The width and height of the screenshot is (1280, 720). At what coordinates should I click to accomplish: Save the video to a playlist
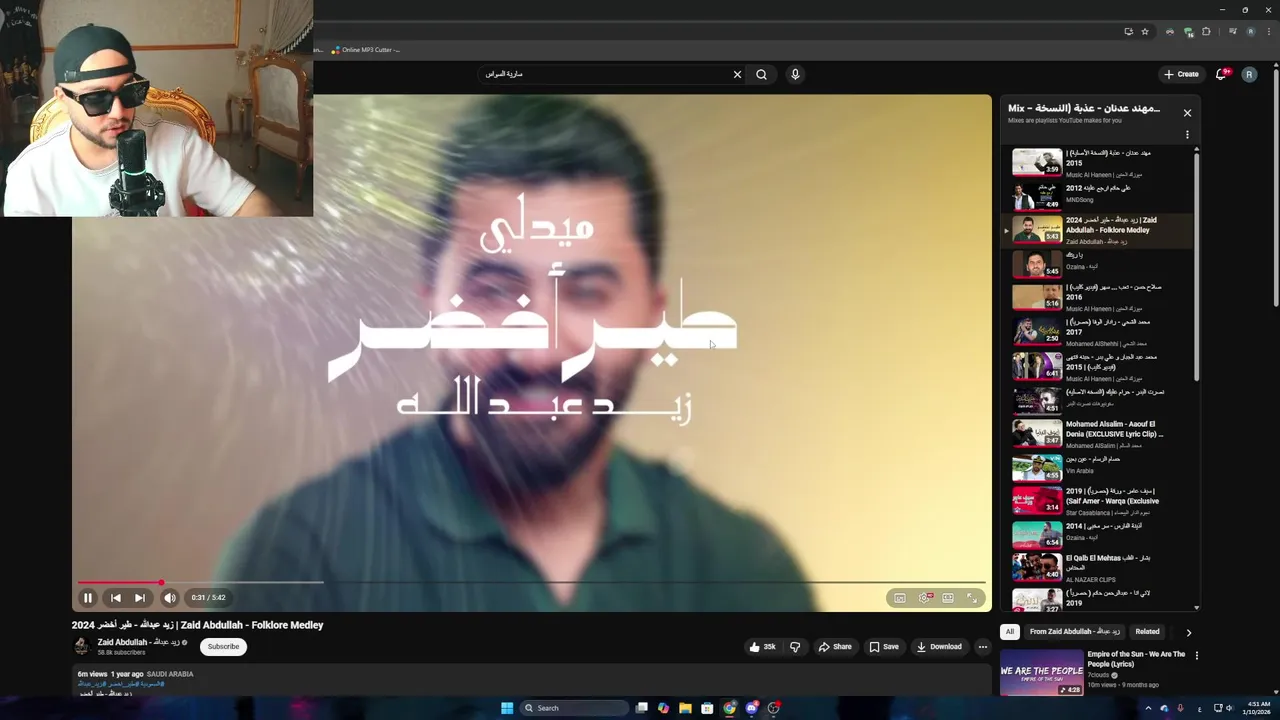pyautogui.click(x=884, y=647)
